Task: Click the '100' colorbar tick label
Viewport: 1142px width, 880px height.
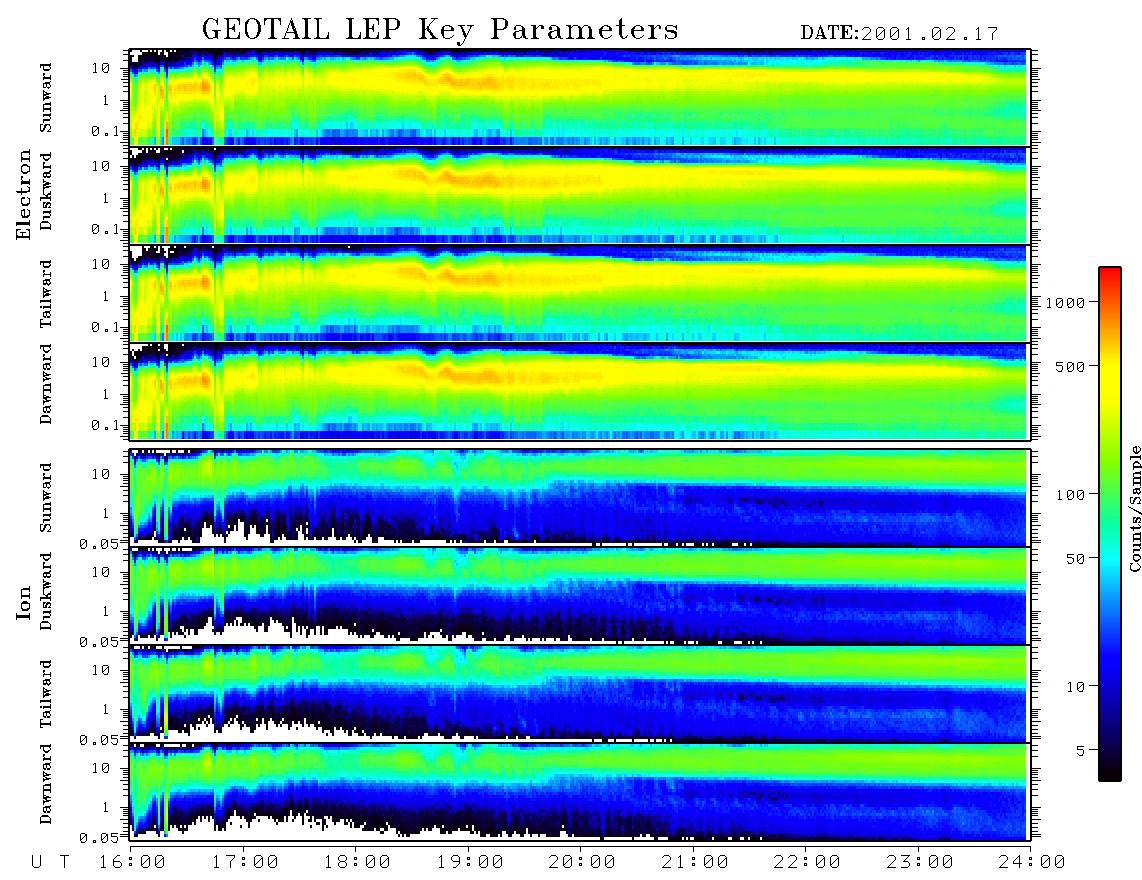Action: point(1070,495)
